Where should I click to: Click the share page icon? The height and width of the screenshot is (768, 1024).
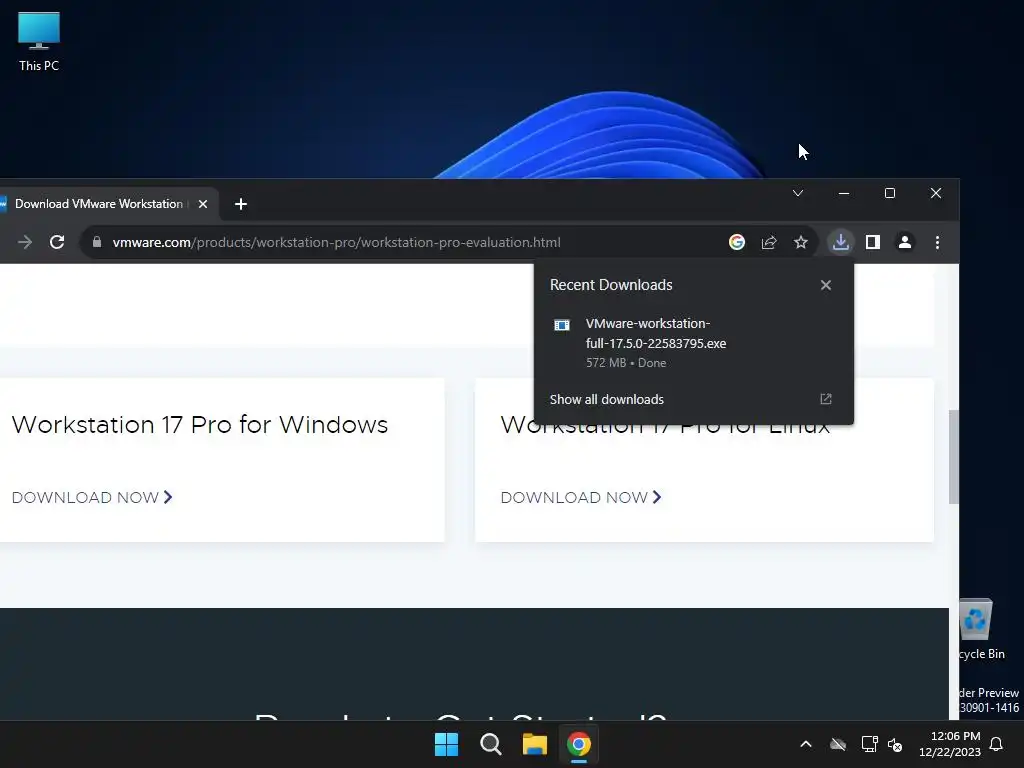click(x=769, y=242)
